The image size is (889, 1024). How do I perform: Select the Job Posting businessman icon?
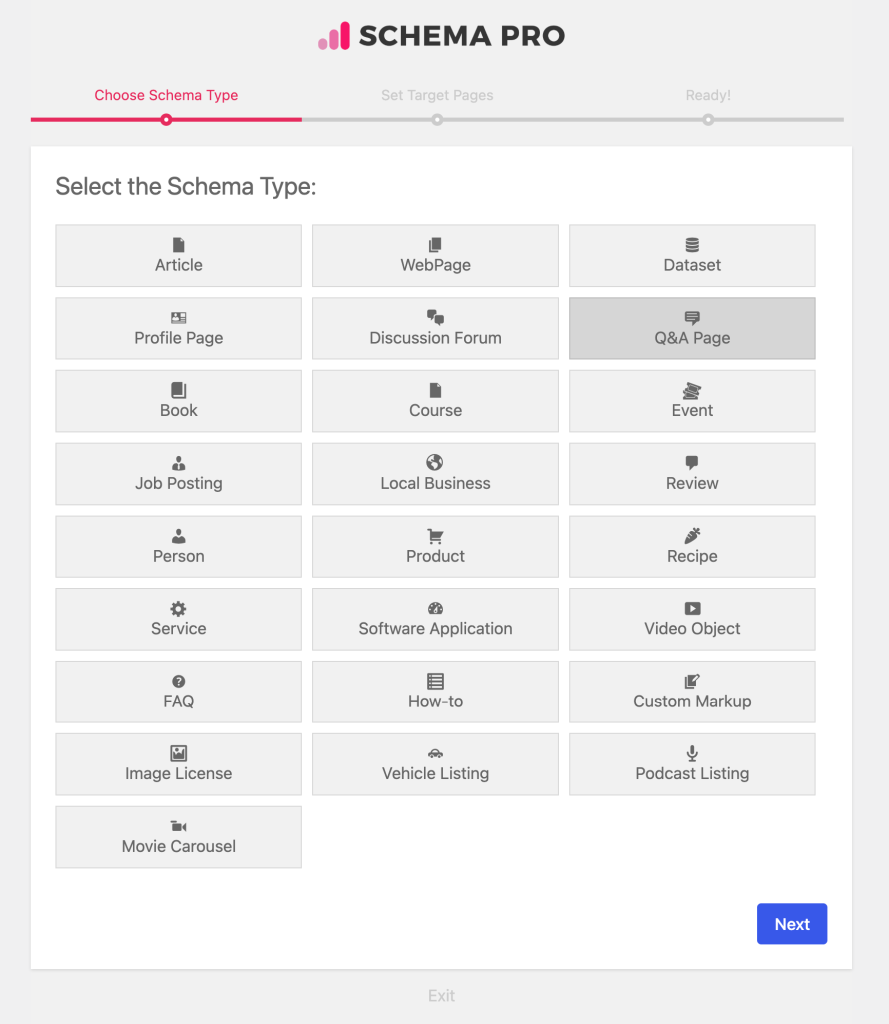point(178,463)
